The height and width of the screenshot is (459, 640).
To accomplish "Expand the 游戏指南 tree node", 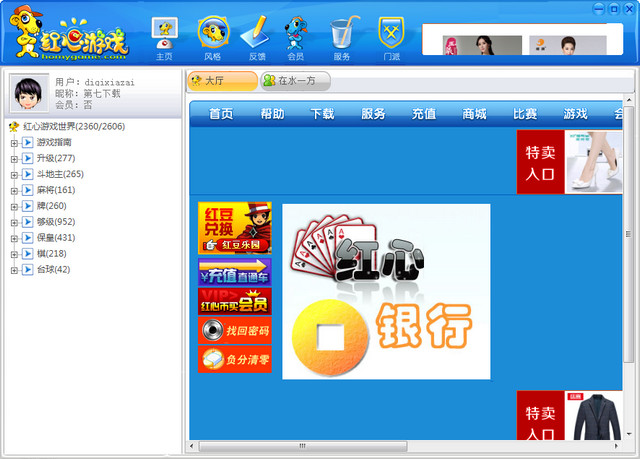I will [14, 143].
